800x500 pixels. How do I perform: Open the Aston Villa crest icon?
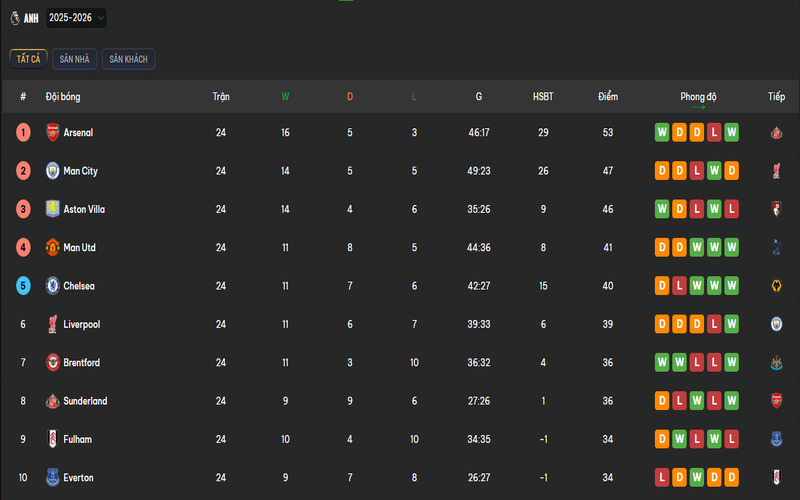coord(53,209)
